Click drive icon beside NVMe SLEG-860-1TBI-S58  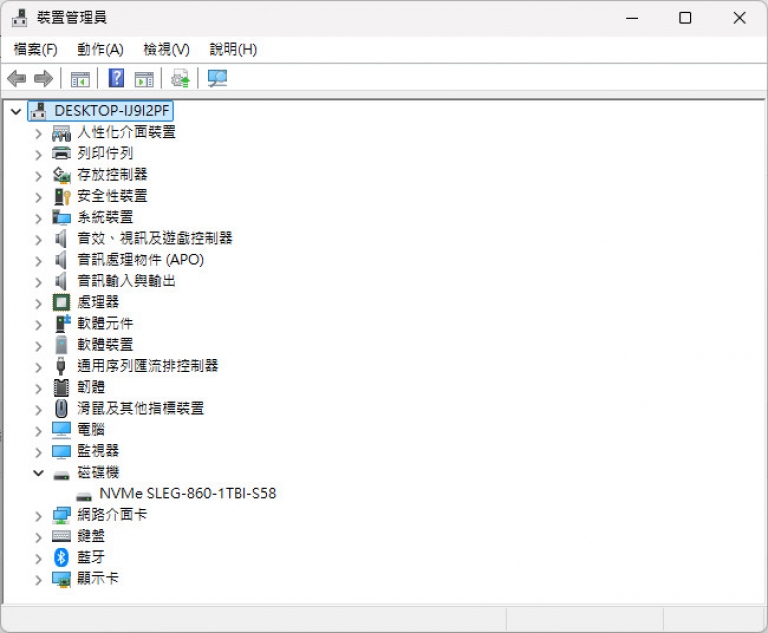coord(84,496)
